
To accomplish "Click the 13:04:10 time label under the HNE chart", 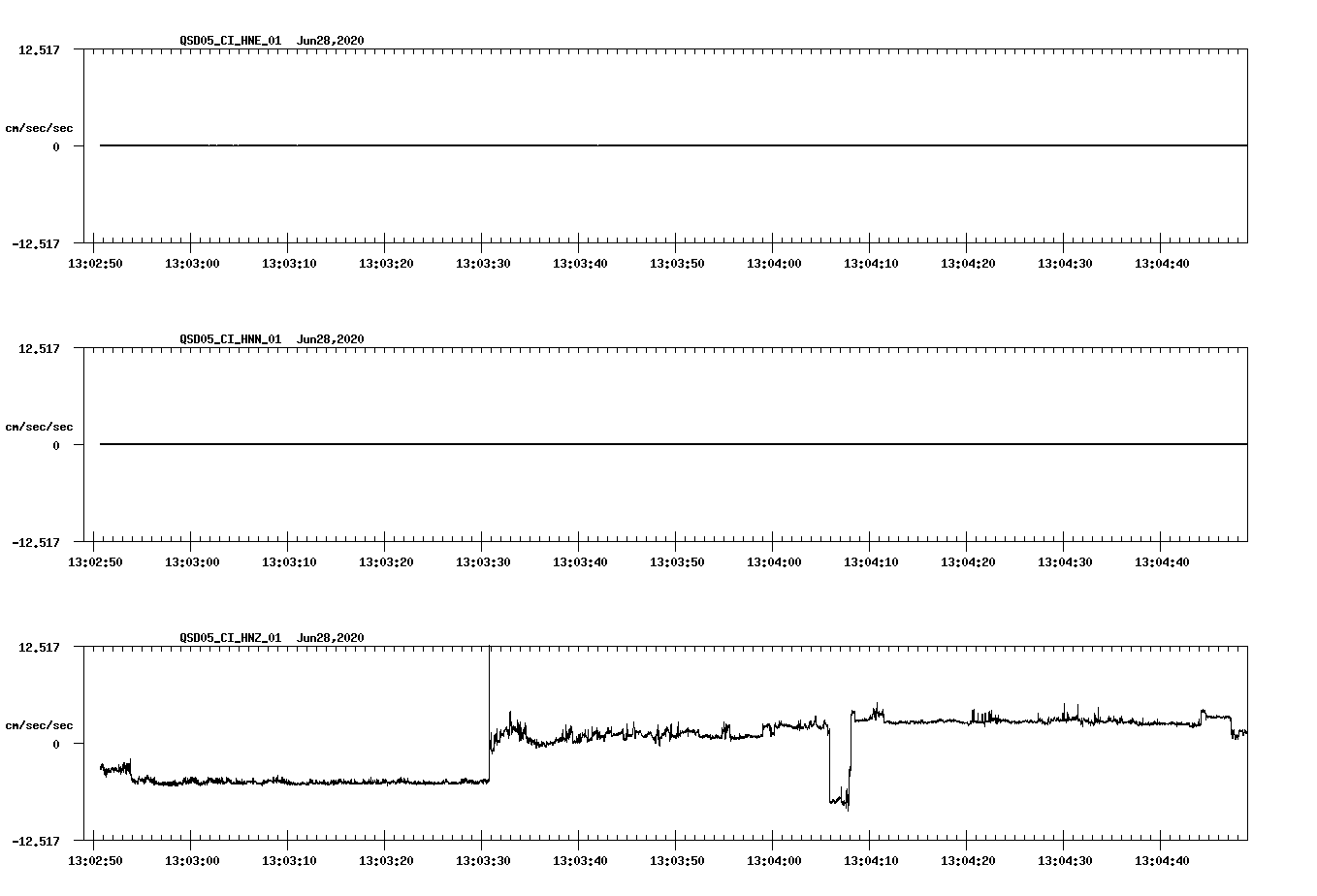I will pyautogui.click(x=871, y=264).
